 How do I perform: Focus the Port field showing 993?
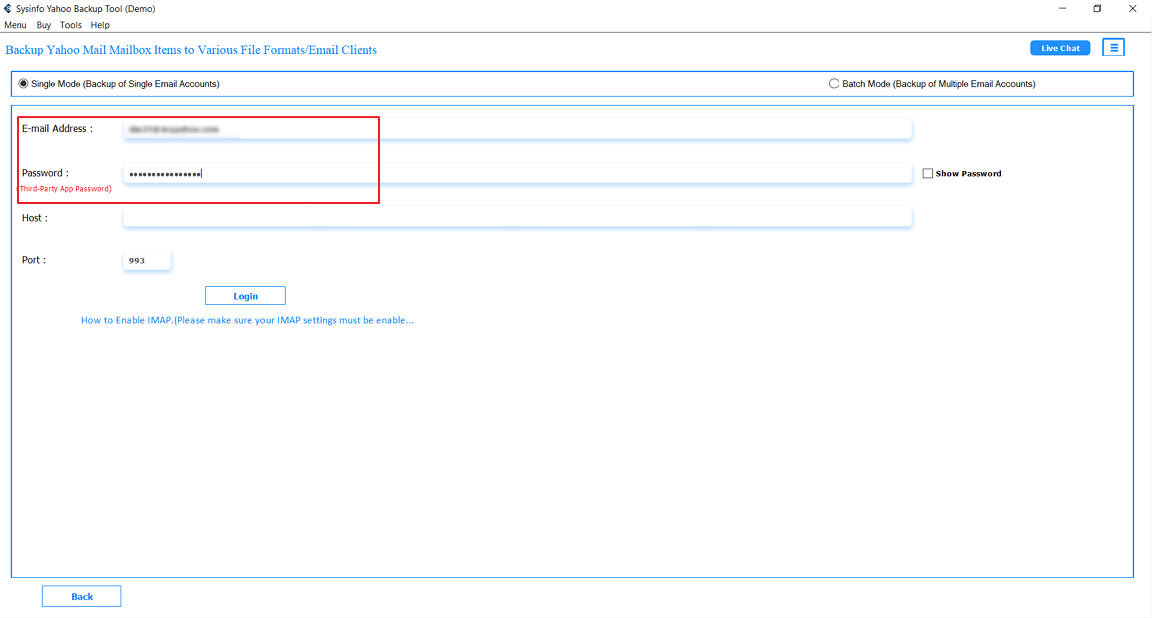coord(147,260)
